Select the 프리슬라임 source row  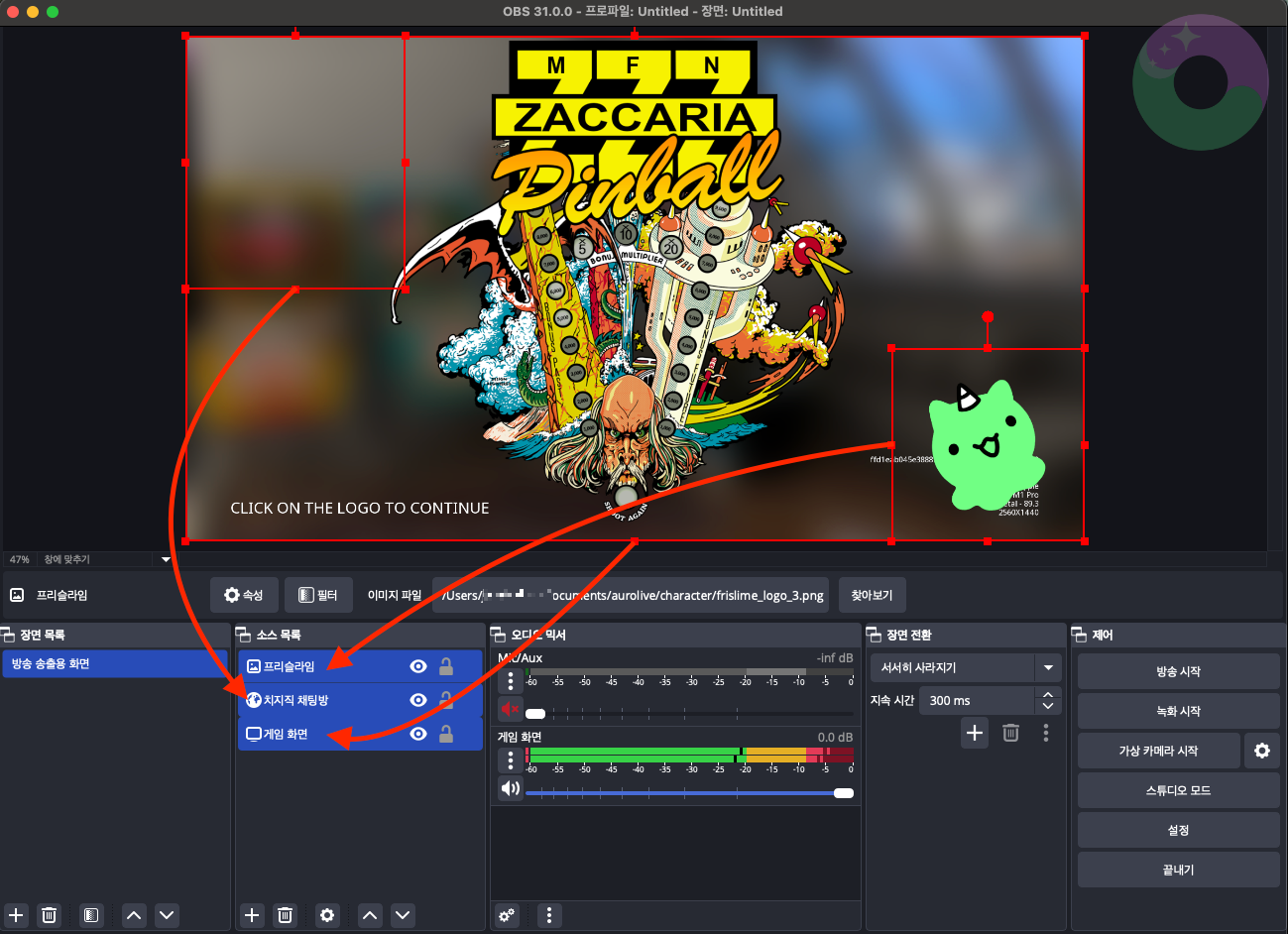(x=360, y=666)
